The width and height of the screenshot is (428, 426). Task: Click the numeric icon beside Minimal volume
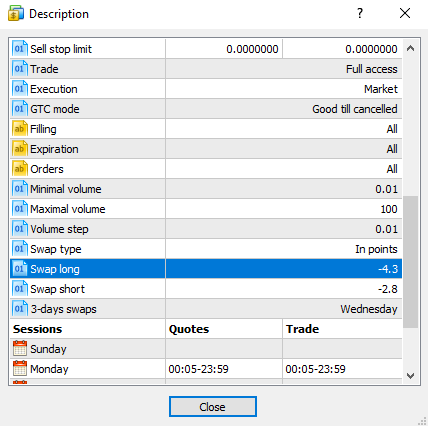click(x=20, y=189)
